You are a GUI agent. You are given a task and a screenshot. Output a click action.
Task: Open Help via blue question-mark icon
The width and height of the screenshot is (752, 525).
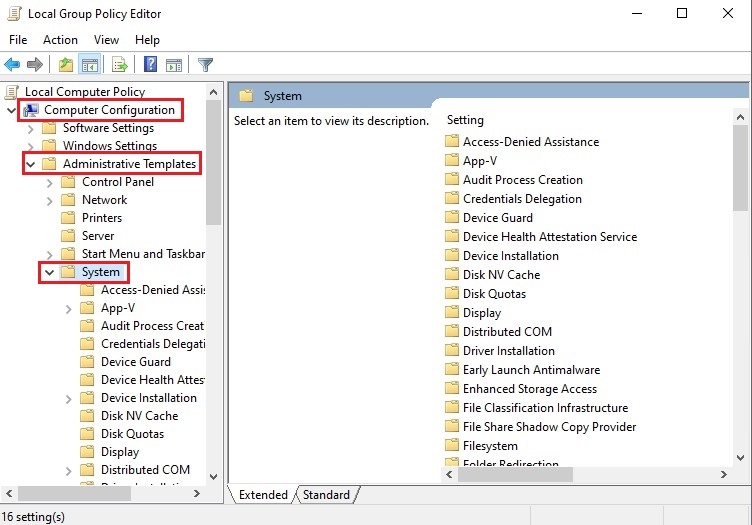[151, 64]
